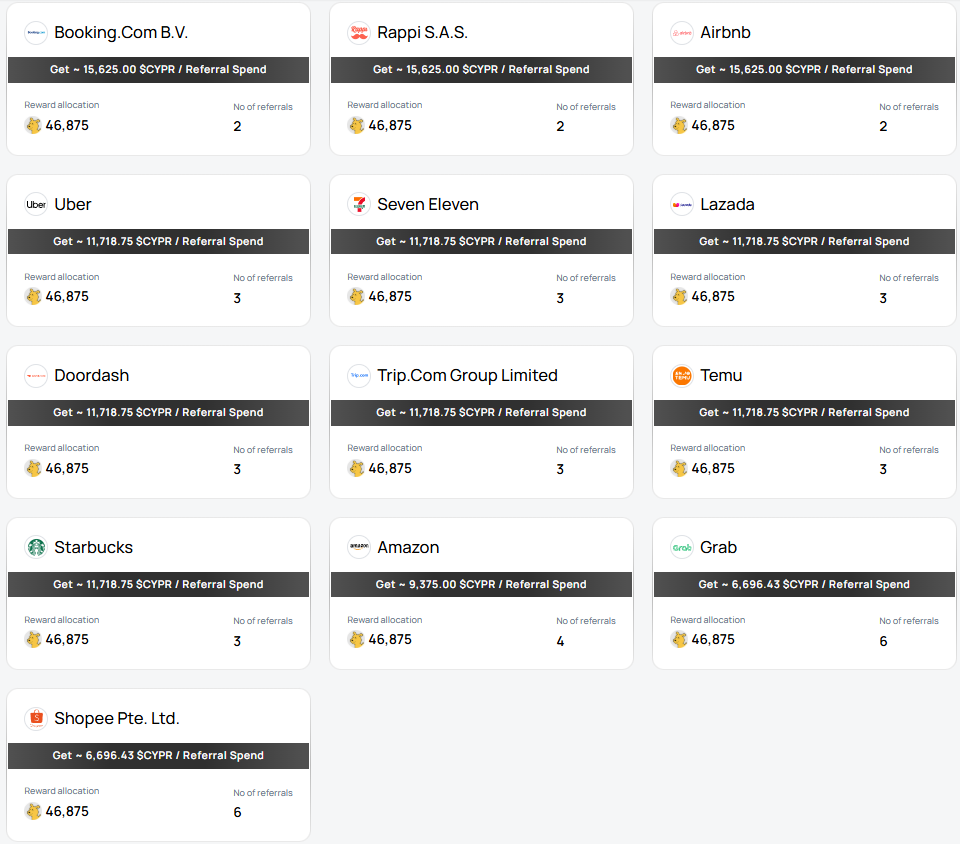Click the Rappi S.A.S. logo icon
Viewport: 960px width, 844px height.
click(x=359, y=33)
